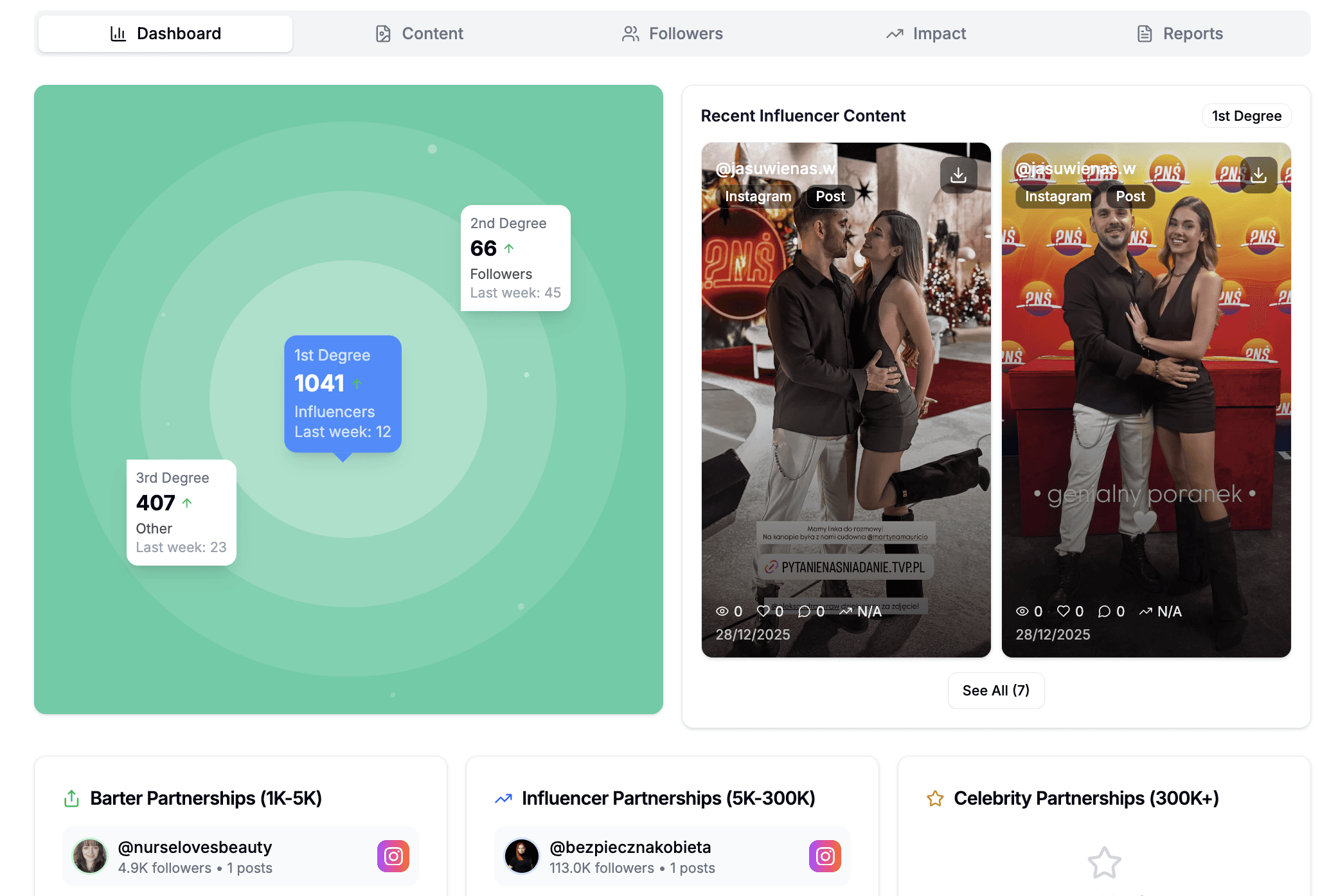Select the 1st Degree Influencers card
This screenshot has height=896, width=1329.
coord(343,393)
